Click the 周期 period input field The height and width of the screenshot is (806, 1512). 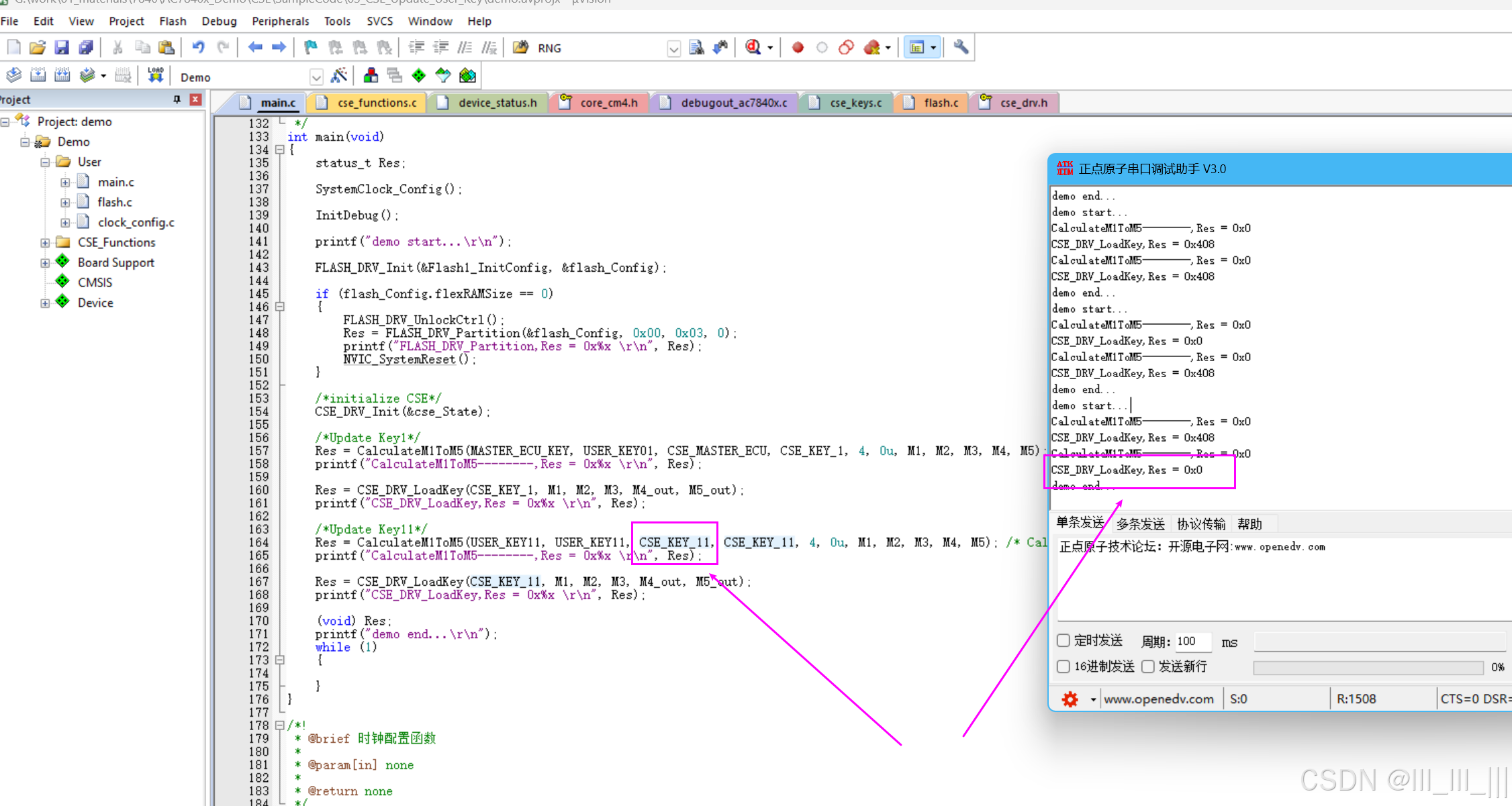(x=1192, y=641)
